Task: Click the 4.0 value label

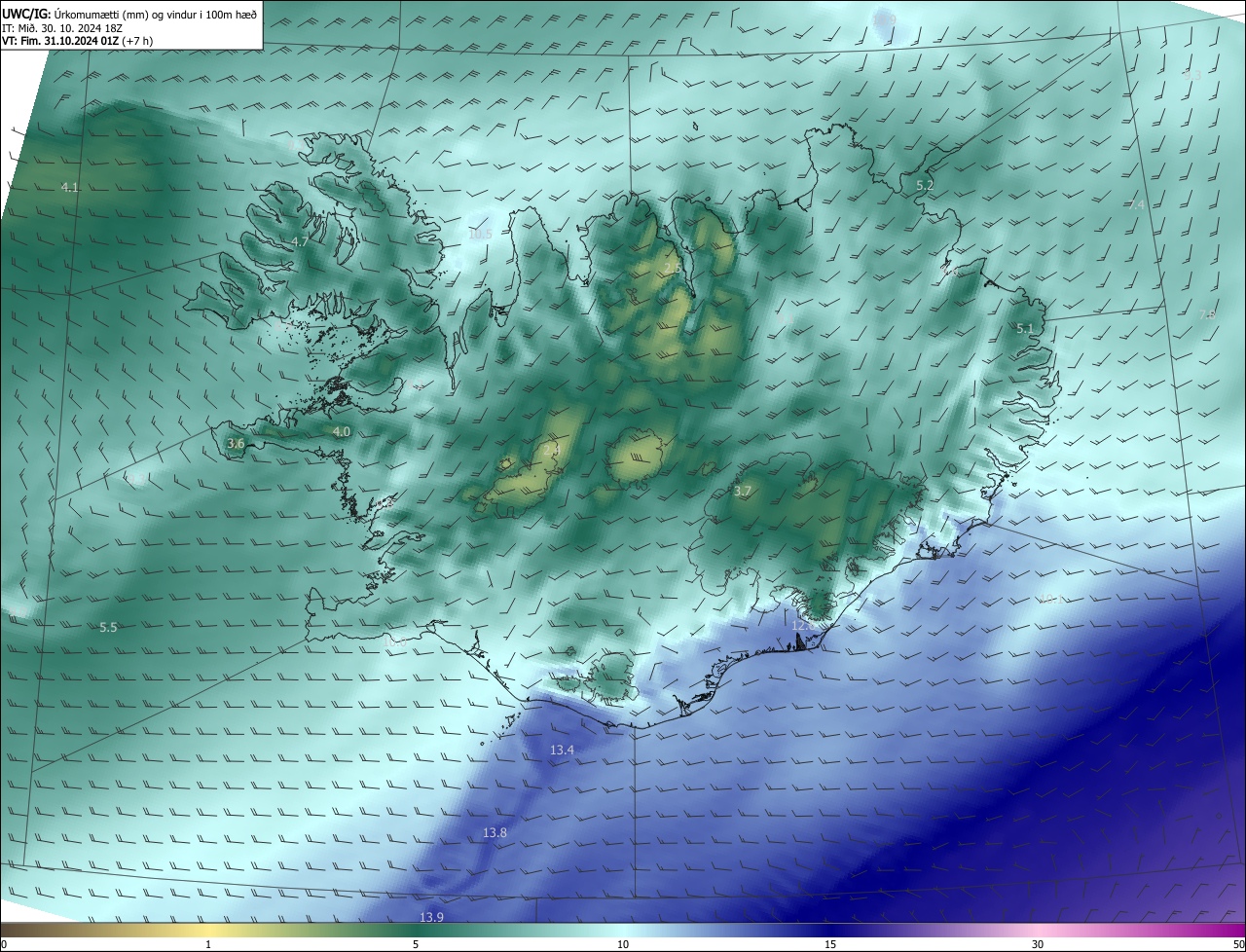Action: [342, 431]
